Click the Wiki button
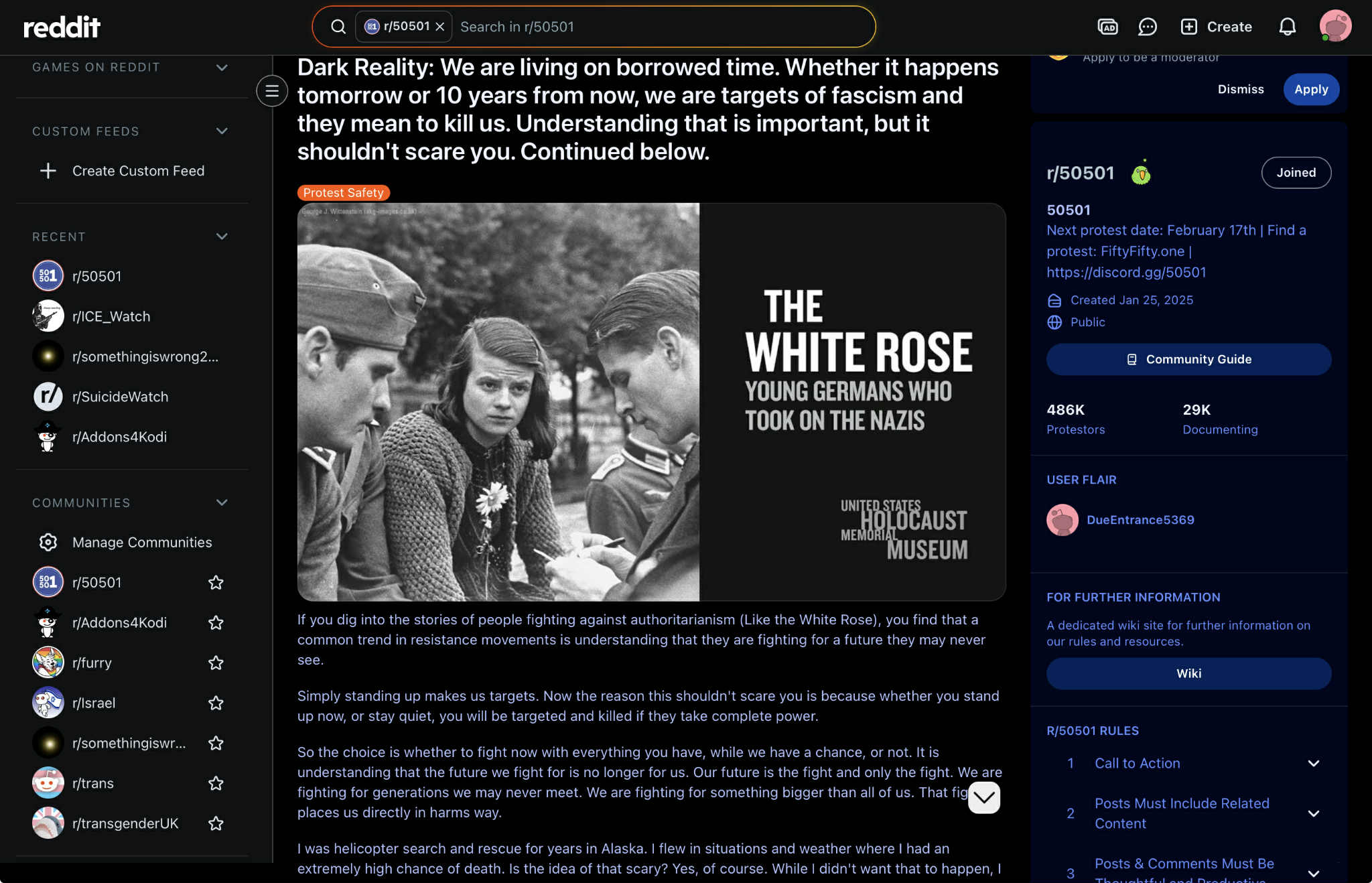This screenshot has height=883, width=1372. click(x=1188, y=673)
